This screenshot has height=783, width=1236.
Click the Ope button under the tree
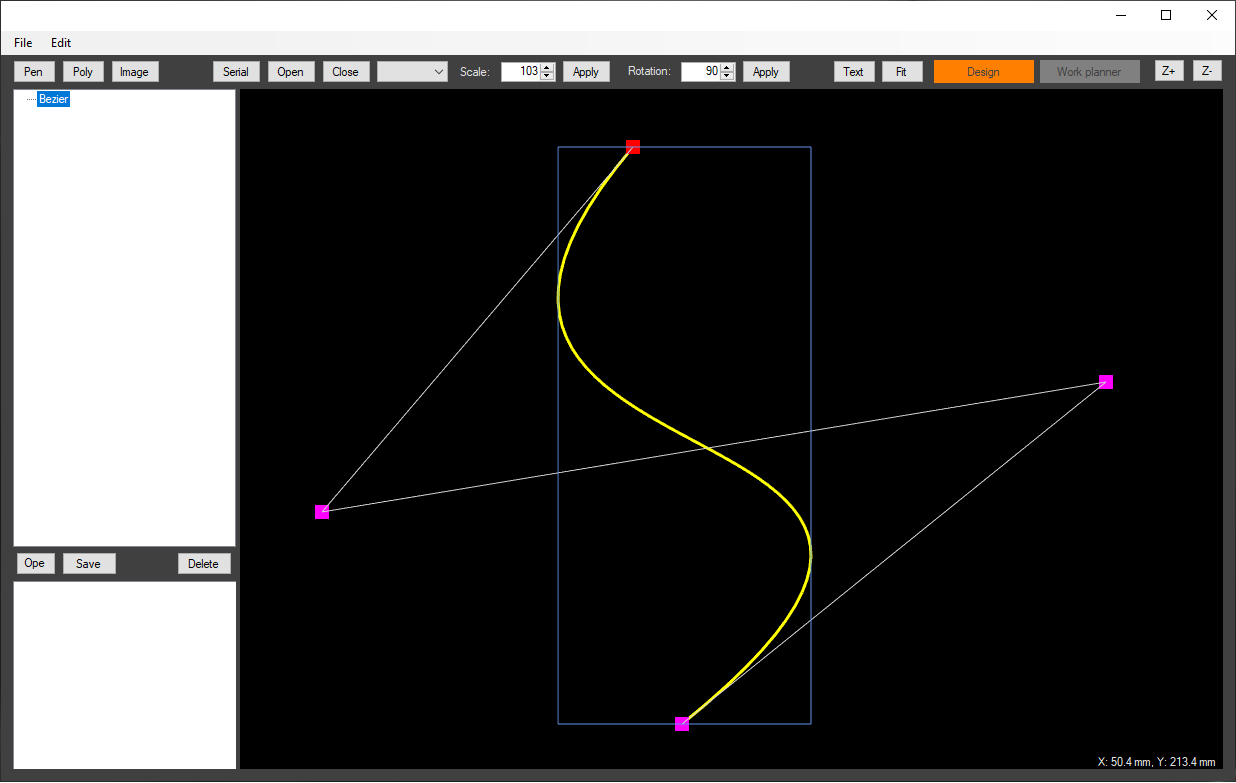click(35, 563)
